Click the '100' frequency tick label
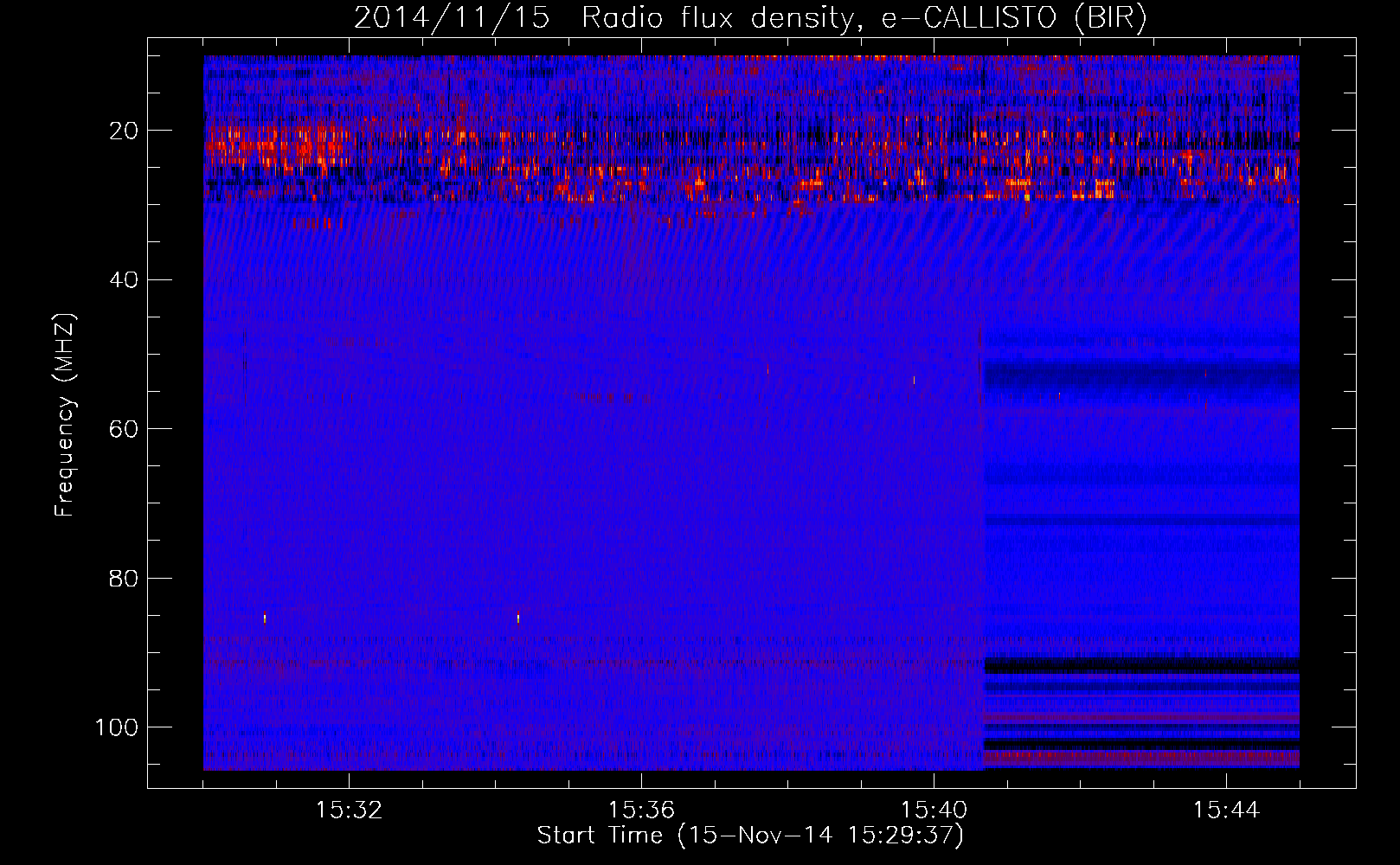 tap(117, 727)
